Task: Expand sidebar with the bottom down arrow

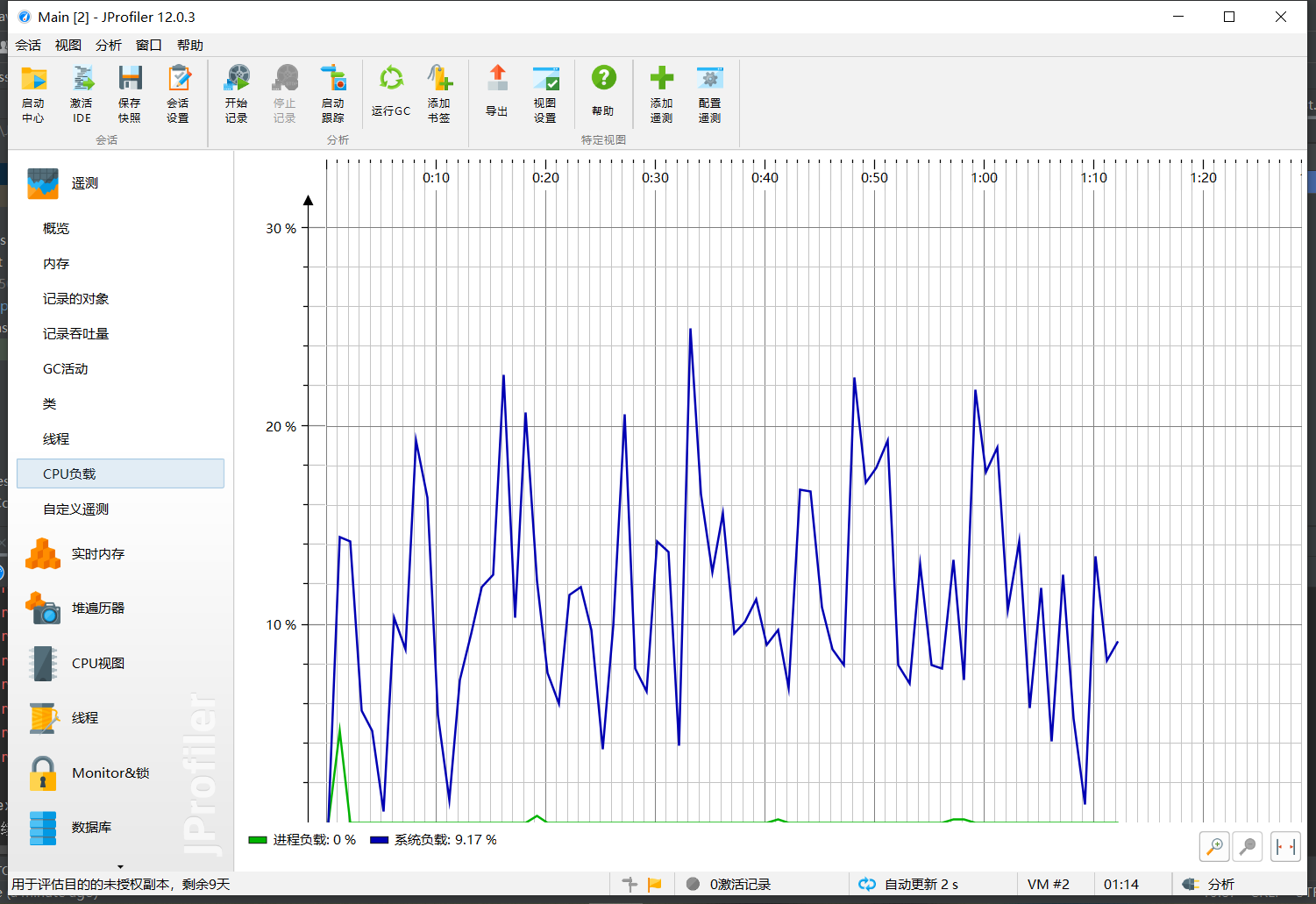Action: tap(121, 866)
